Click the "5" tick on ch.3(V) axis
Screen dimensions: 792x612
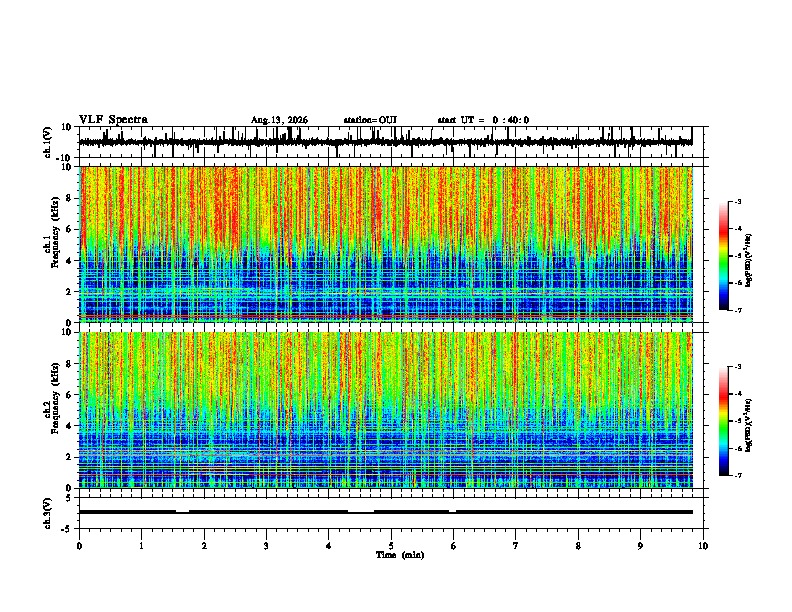(69, 497)
